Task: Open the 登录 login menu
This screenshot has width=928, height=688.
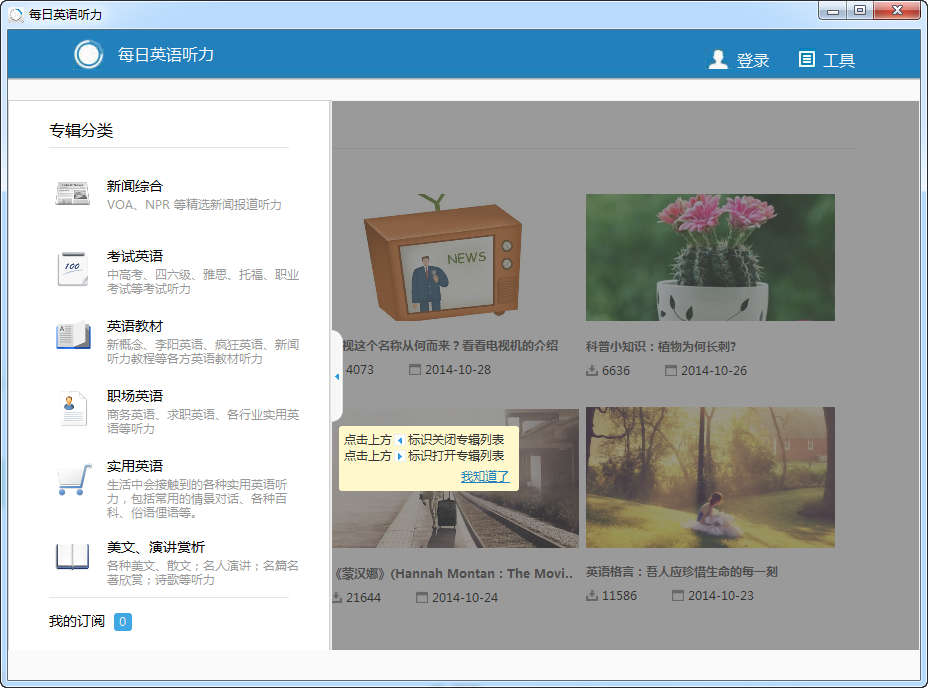Action: (752, 60)
